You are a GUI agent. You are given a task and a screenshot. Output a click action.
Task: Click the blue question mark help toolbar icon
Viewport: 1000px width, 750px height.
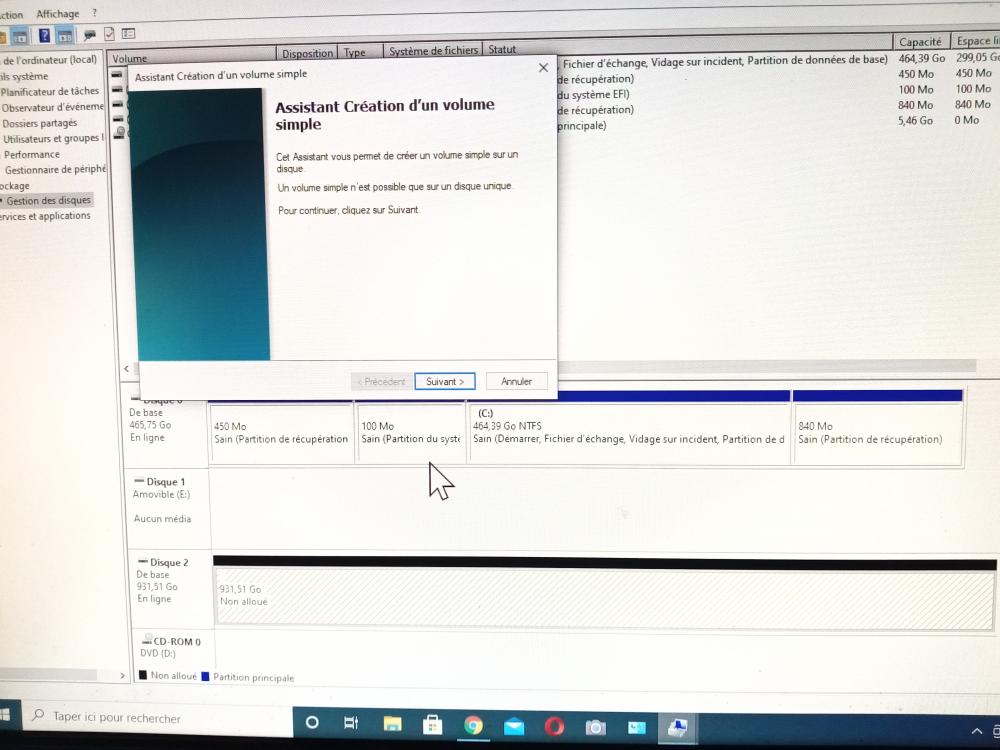(x=44, y=35)
